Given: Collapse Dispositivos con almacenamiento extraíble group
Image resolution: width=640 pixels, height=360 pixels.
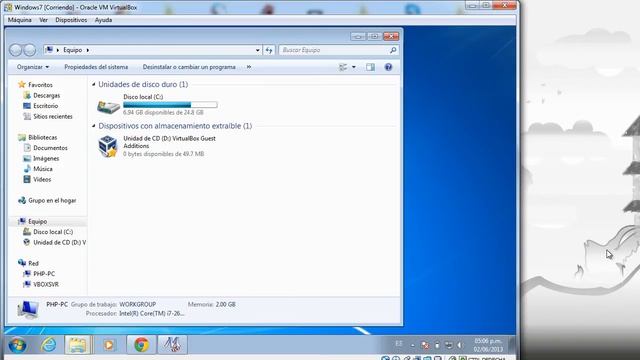Looking at the screenshot, I should point(94,126).
